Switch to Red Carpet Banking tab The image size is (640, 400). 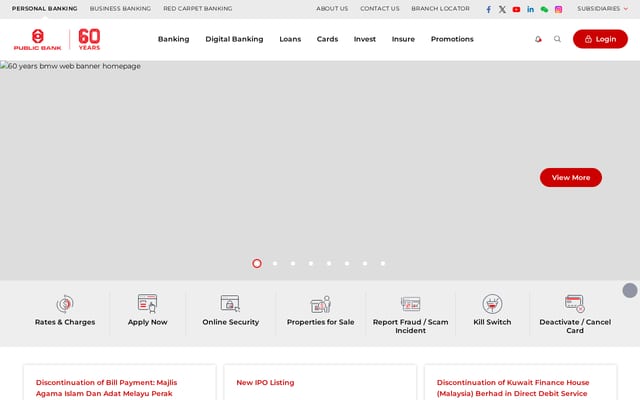coord(198,9)
